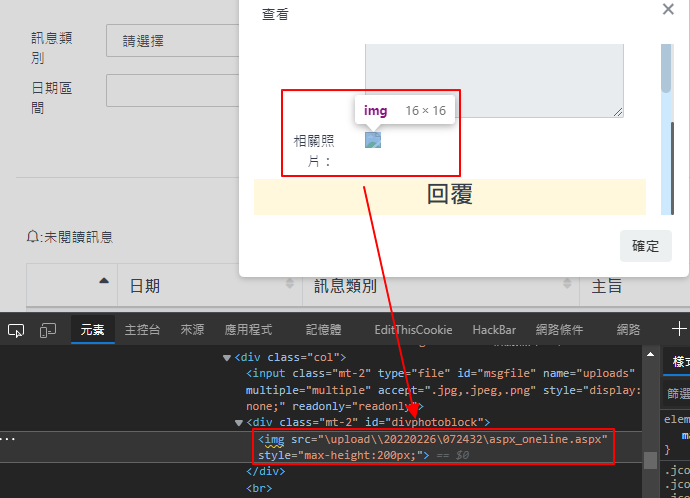Switch to the HackBar tab
This screenshot has width=690, height=498.
click(494, 330)
